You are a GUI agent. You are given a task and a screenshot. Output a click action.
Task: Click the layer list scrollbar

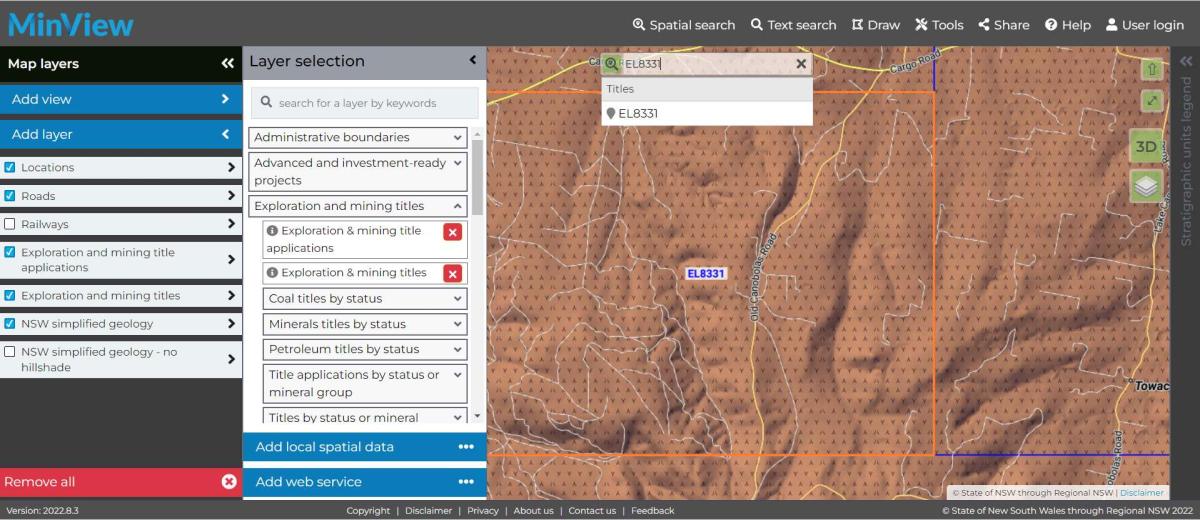[x=477, y=177]
